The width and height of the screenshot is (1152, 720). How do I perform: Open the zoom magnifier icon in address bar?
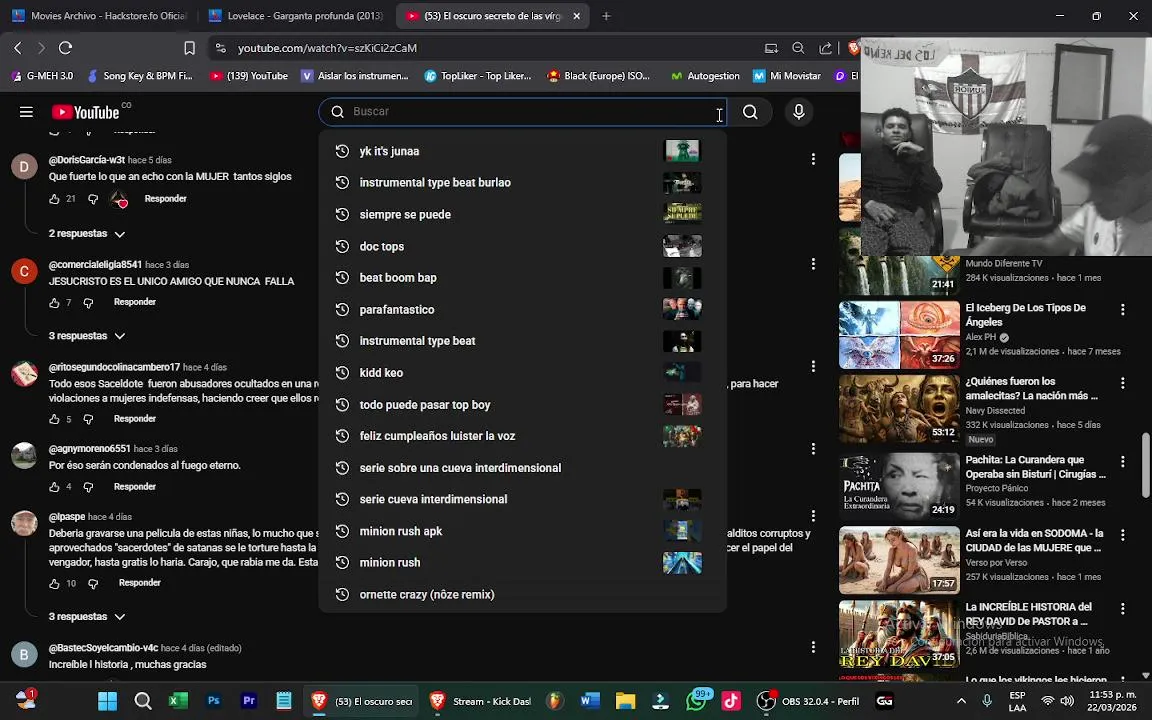tap(798, 48)
